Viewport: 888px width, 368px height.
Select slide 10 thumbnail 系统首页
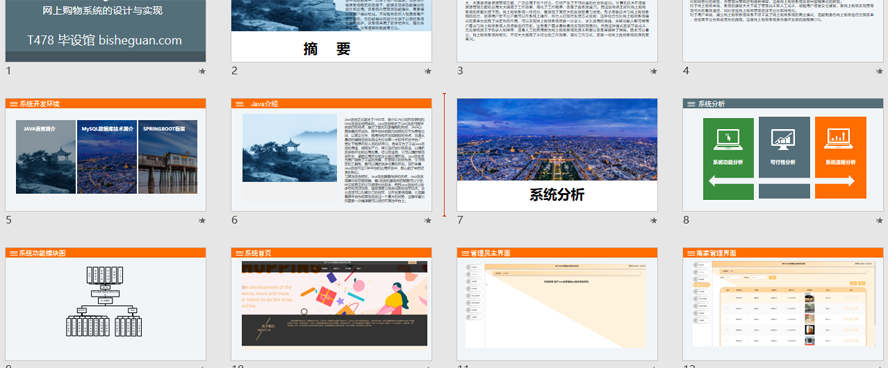click(331, 304)
